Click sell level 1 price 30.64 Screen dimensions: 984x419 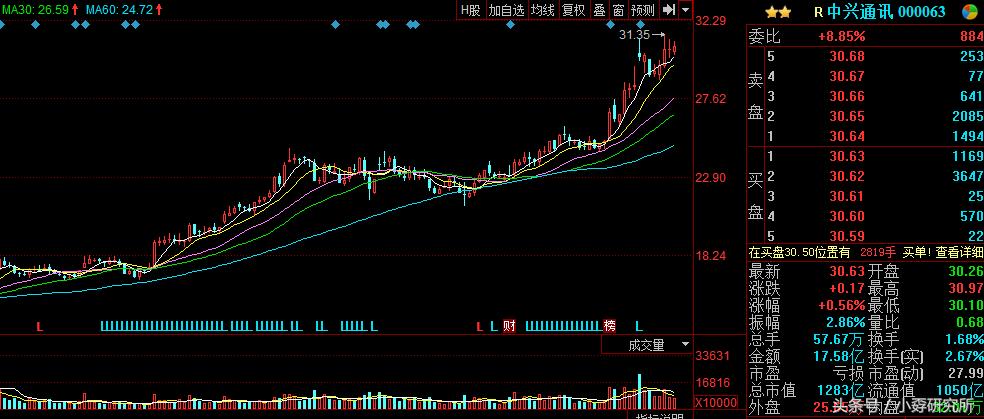coord(847,137)
